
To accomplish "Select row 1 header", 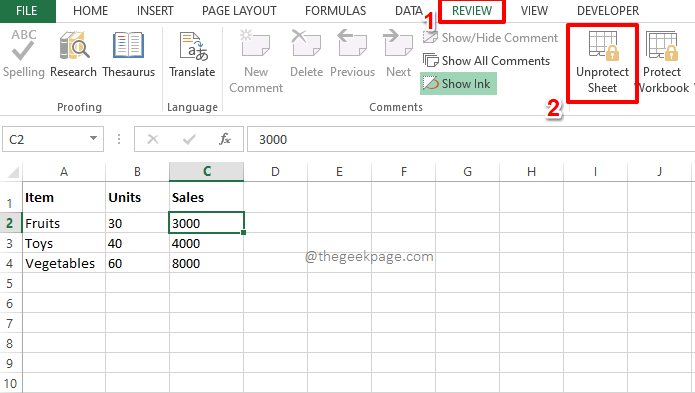I will 11,197.
